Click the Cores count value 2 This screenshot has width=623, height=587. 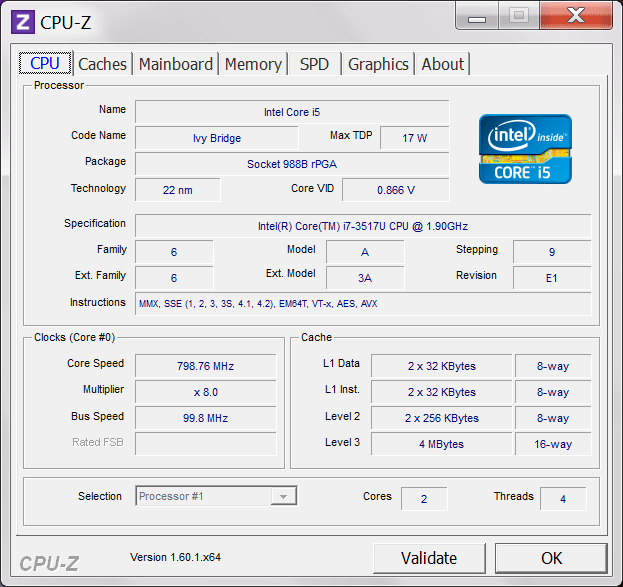[x=424, y=499]
